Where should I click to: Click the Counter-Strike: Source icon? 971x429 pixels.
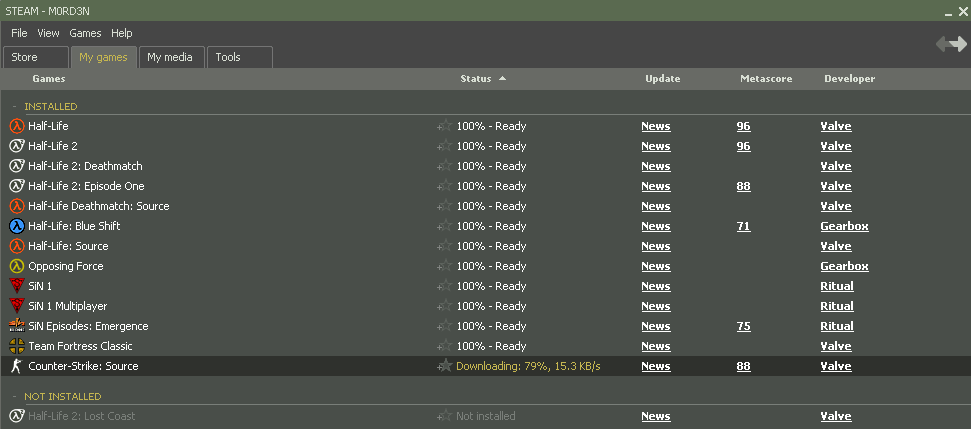[x=16, y=366]
